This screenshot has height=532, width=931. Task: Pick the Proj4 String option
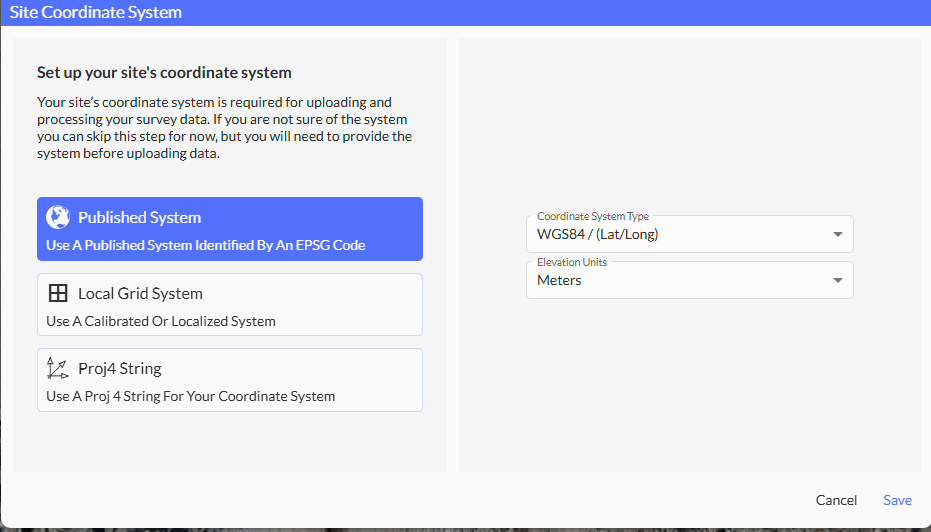tap(229, 380)
